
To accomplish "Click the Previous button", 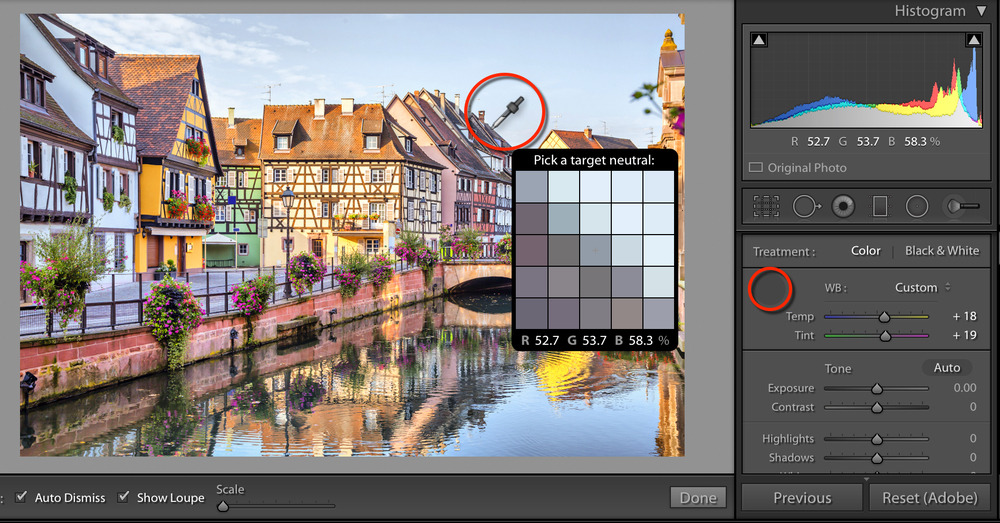I will click(x=802, y=498).
